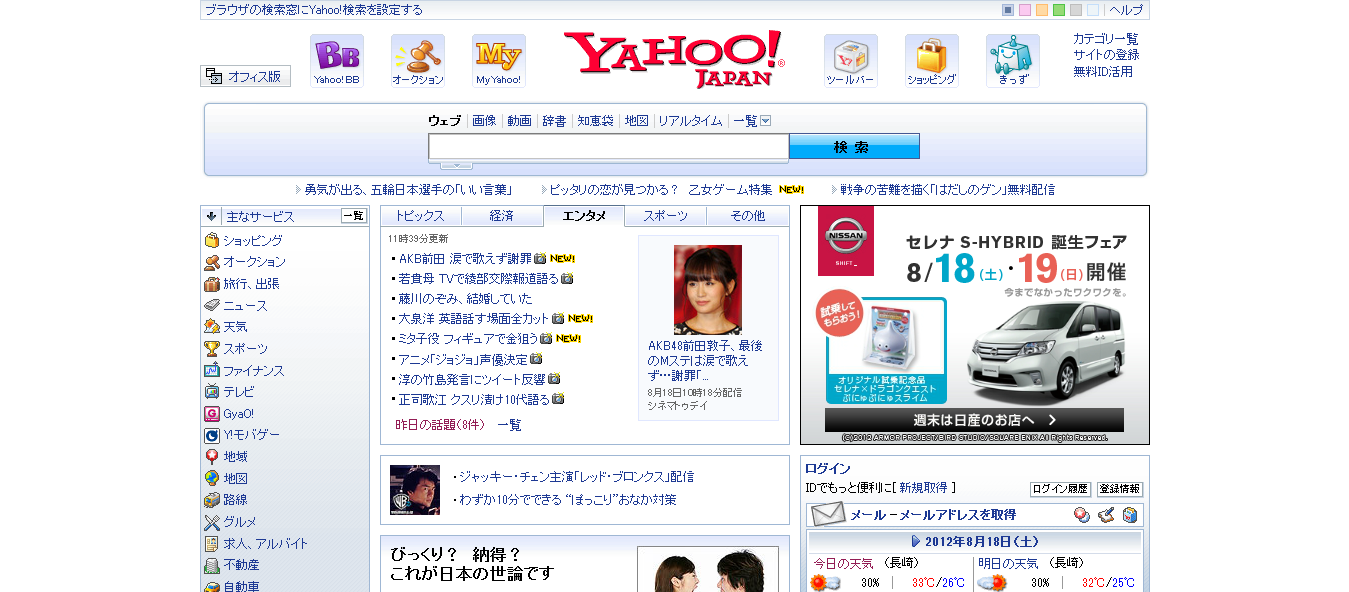Screen dimensions: 1349x592
Task: Switch to the 経済 news tab
Action: 502,216
